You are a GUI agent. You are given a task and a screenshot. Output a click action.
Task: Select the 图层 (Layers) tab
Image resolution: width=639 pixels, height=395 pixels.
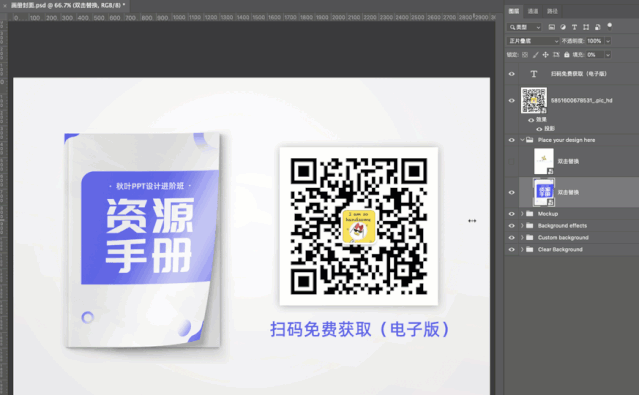[x=514, y=11]
